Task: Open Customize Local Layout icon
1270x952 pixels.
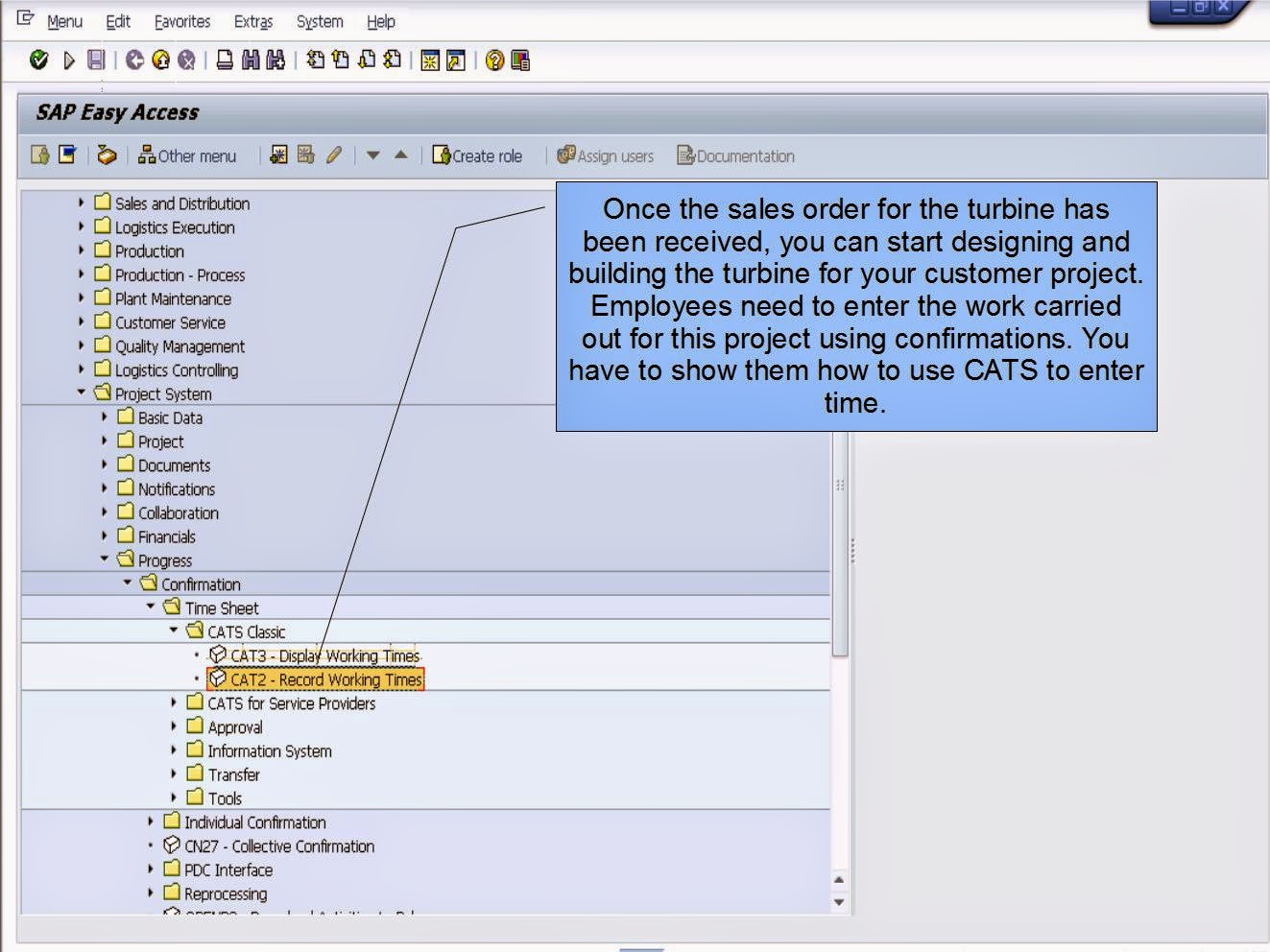Action: [x=520, y=60]
